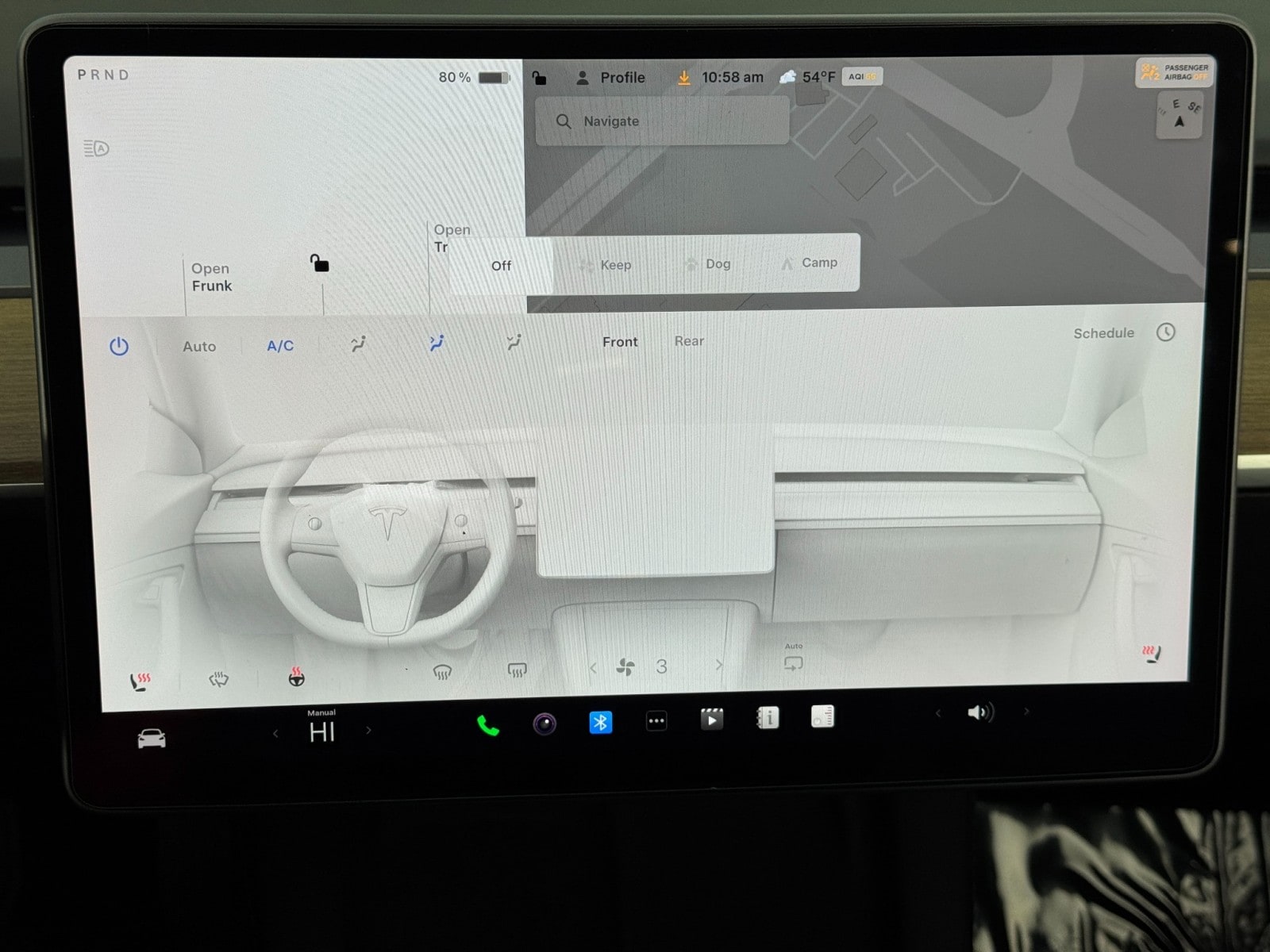Screen dimensions: 1270x952
Task: Open the owner's Manual app
Action: [768, 718]
